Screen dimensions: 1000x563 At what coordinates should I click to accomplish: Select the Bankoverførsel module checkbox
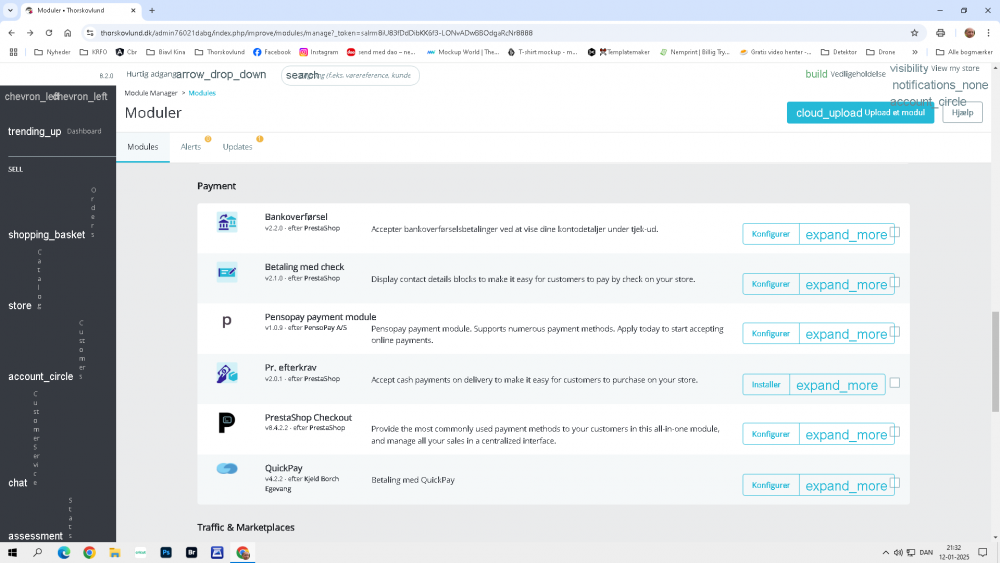(895, 232)
